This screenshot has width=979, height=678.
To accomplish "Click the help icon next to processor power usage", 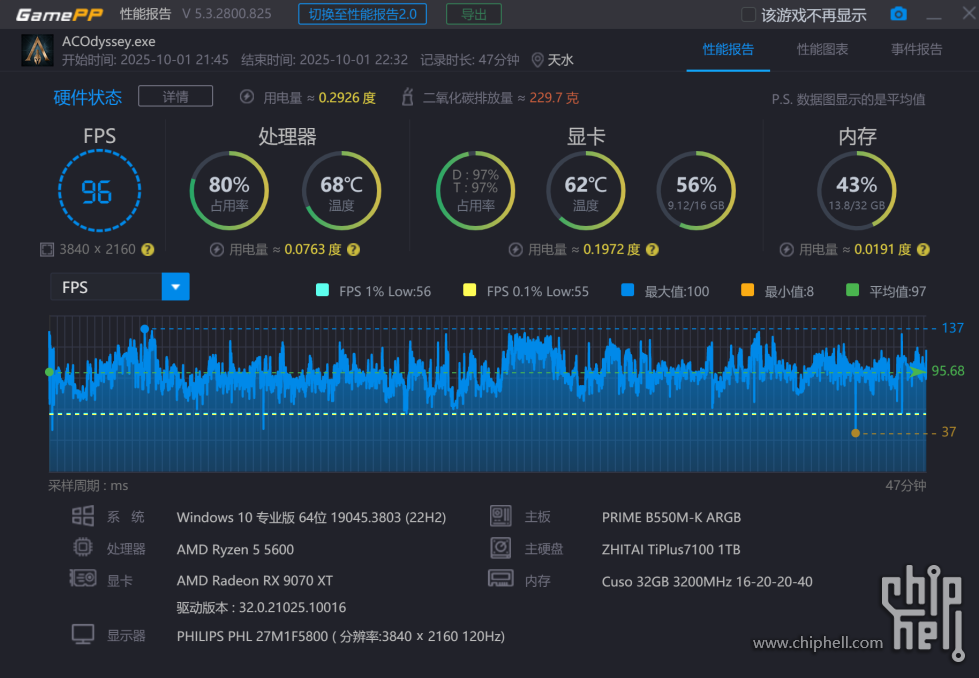I will click(x=353, y=249).
